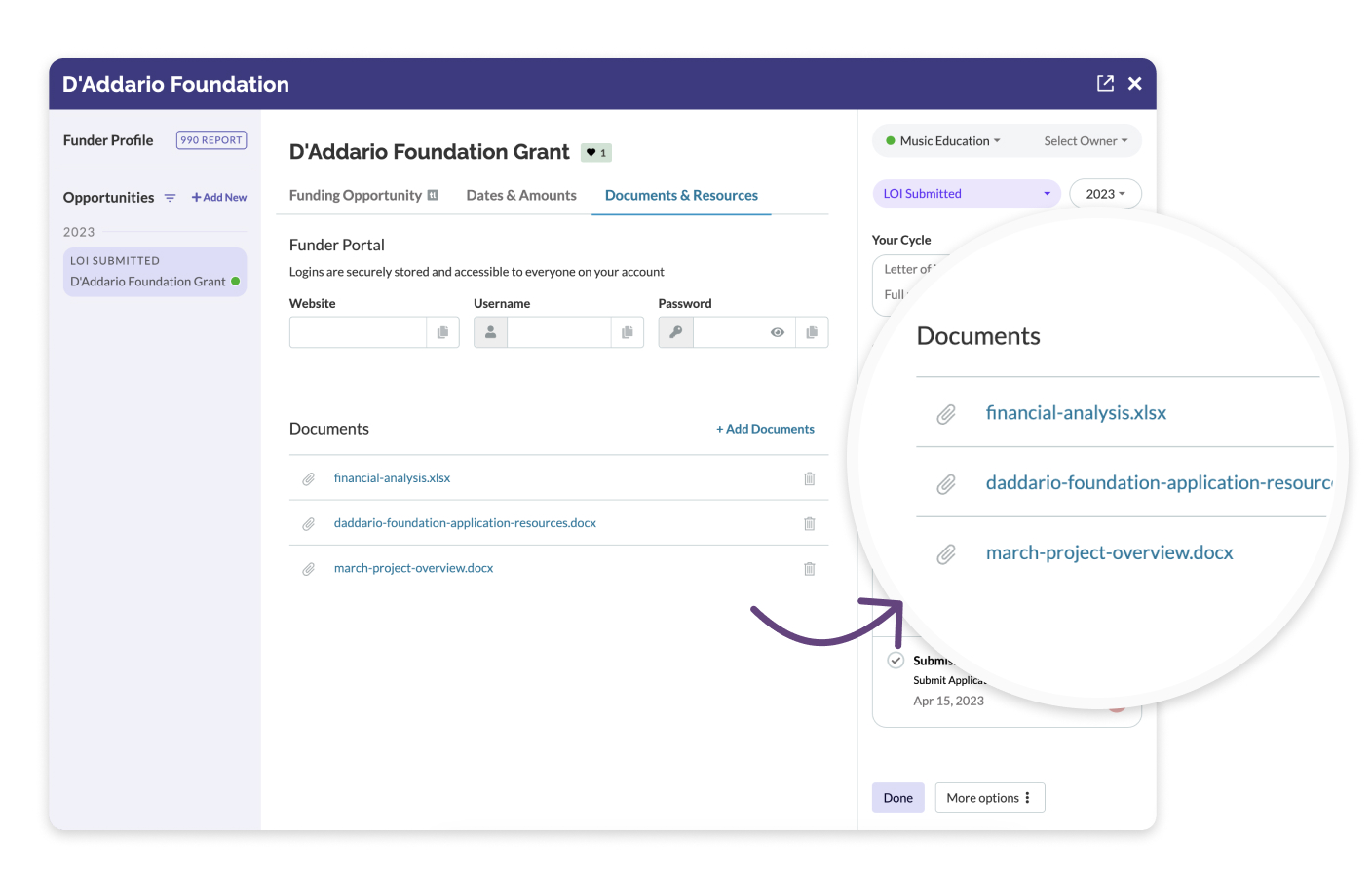Click the Username input field
1372x873 pixels.
(559, 332)
